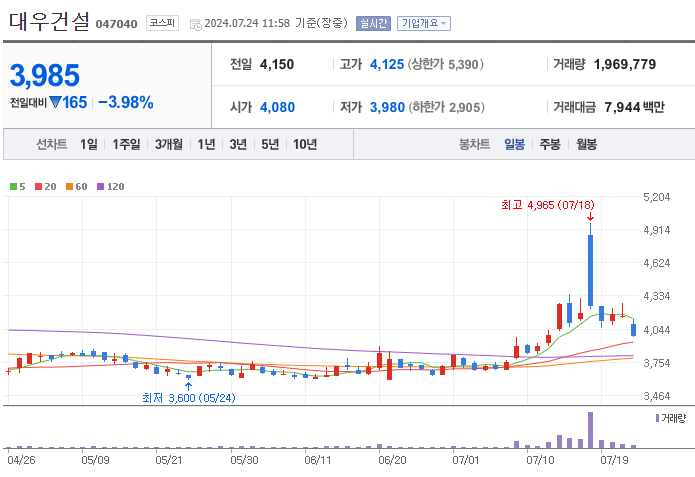Image resolution: width=695 pixels, height=477 pixels.
Task: Switch to the 주봉 weekly candle chart
Action: click(x=550, y=144)
